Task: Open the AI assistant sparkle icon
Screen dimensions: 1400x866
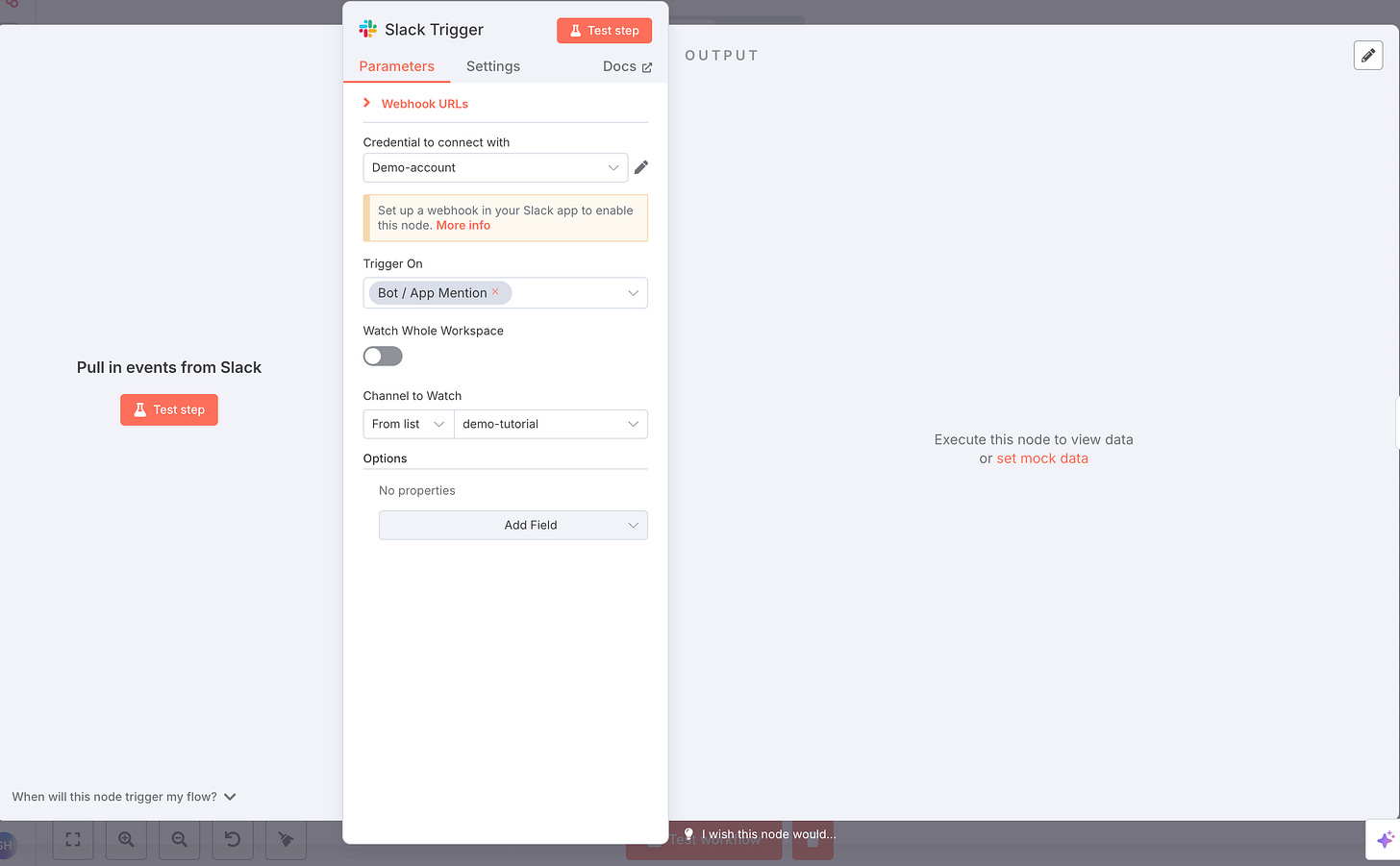Action: coord(1385,839)
